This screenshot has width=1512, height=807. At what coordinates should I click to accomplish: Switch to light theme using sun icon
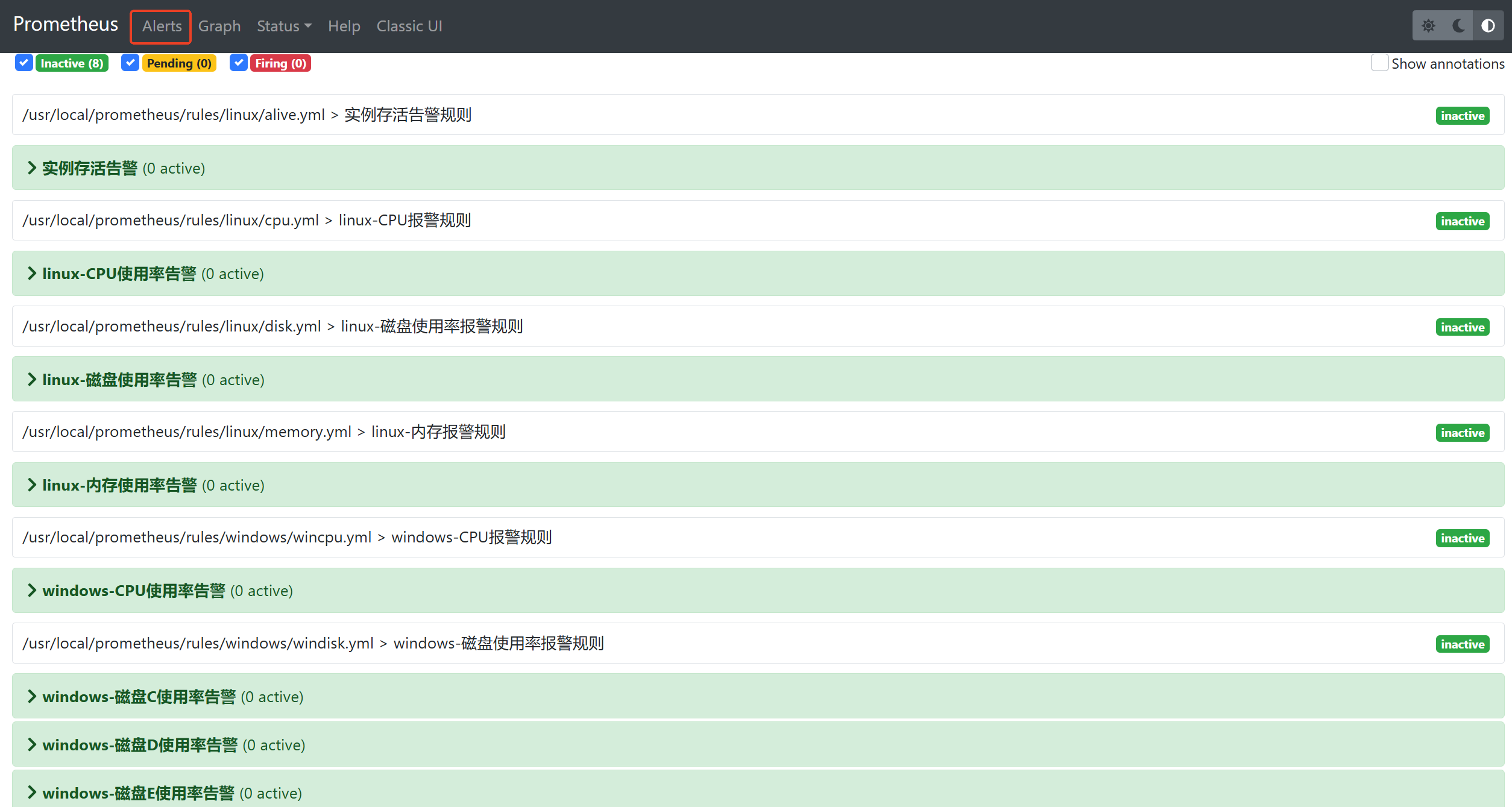(1428, 25)
